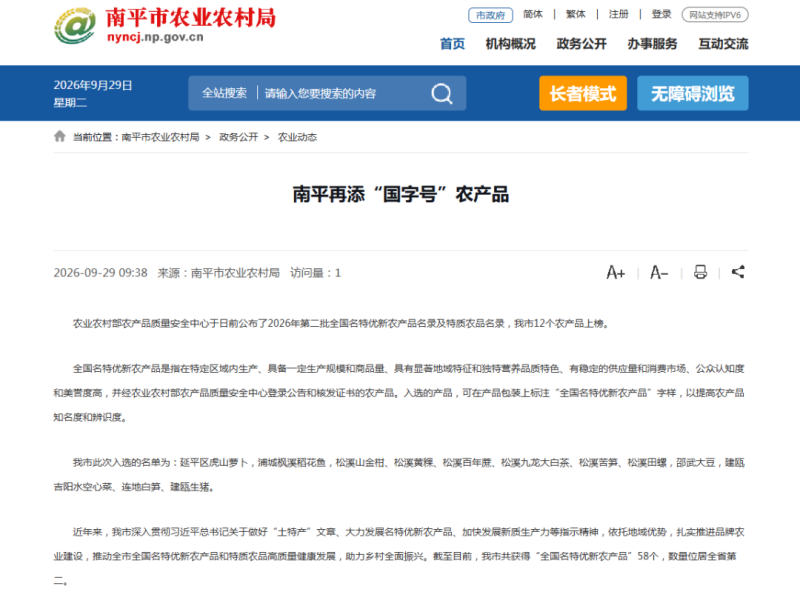Enable 长者模式 elder mode
The height and width of the screenshot is (609, 800).
click(x=583, y=93)
